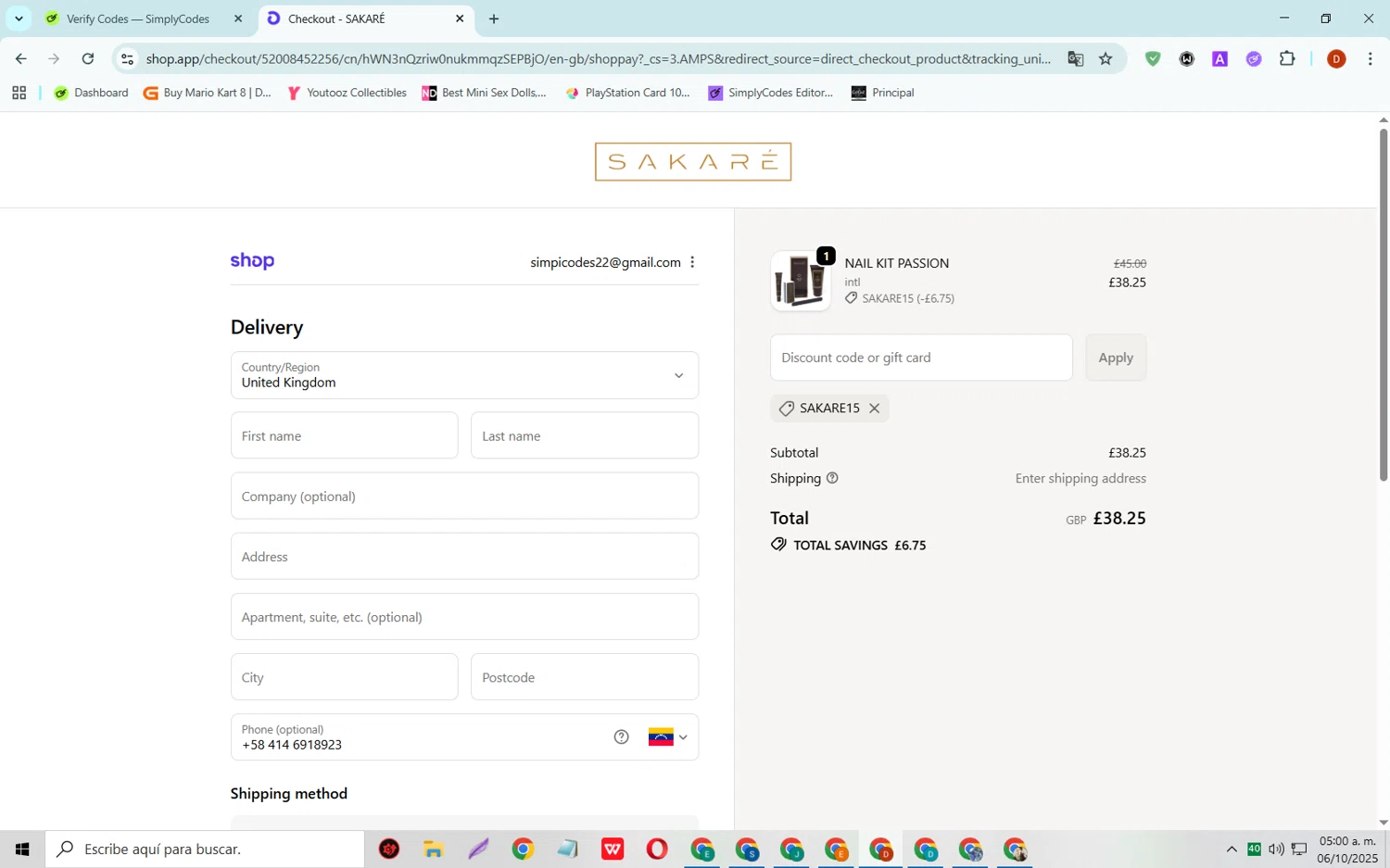Select the Postcode input
The width and height of the screenshot is (1390, 868).
pyautogui.click(x=585, y=677)
